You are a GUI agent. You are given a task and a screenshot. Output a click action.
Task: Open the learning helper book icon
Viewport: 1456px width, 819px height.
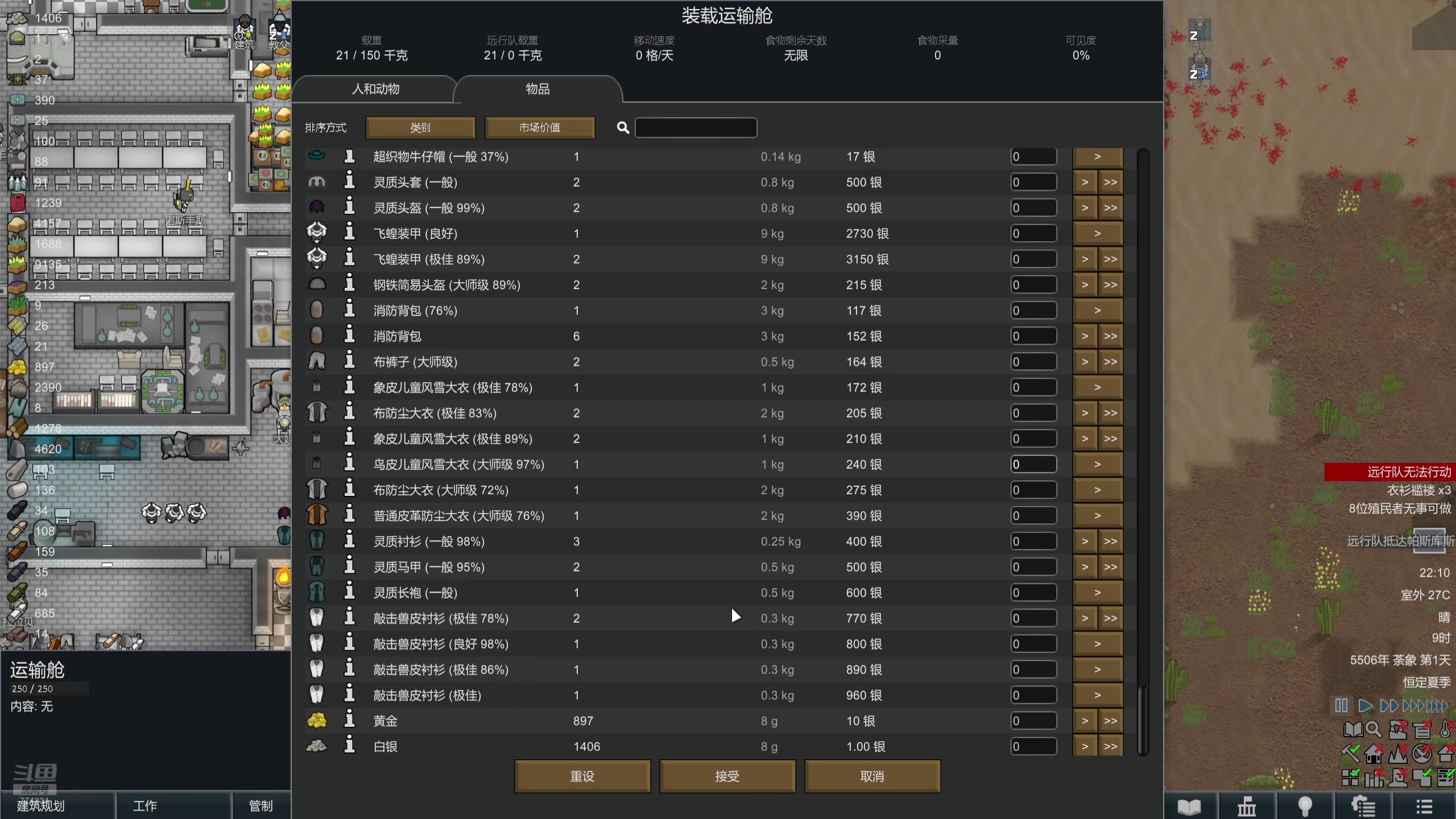point(1353,729)
